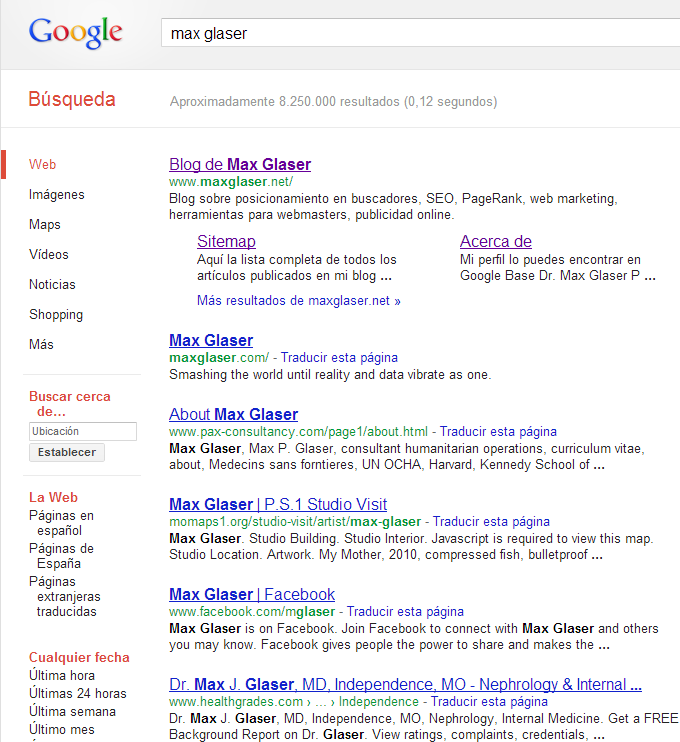Translate the facebook.com/mglaser page
The height and width of the screenshot is (742, 680).
[x=405, y=611]
